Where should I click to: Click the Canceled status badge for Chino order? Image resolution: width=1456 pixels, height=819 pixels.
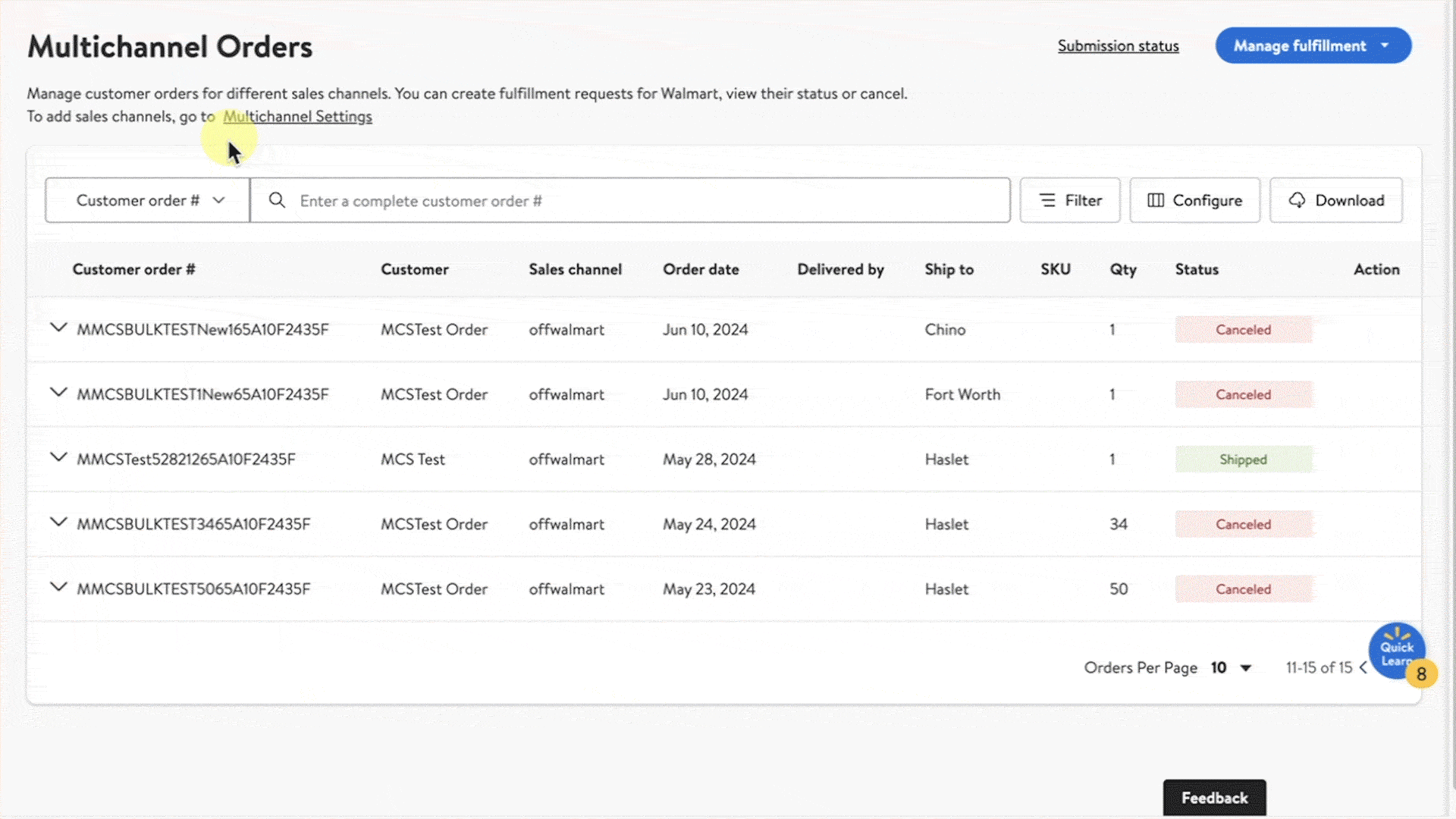click(x=1243, y=330)
